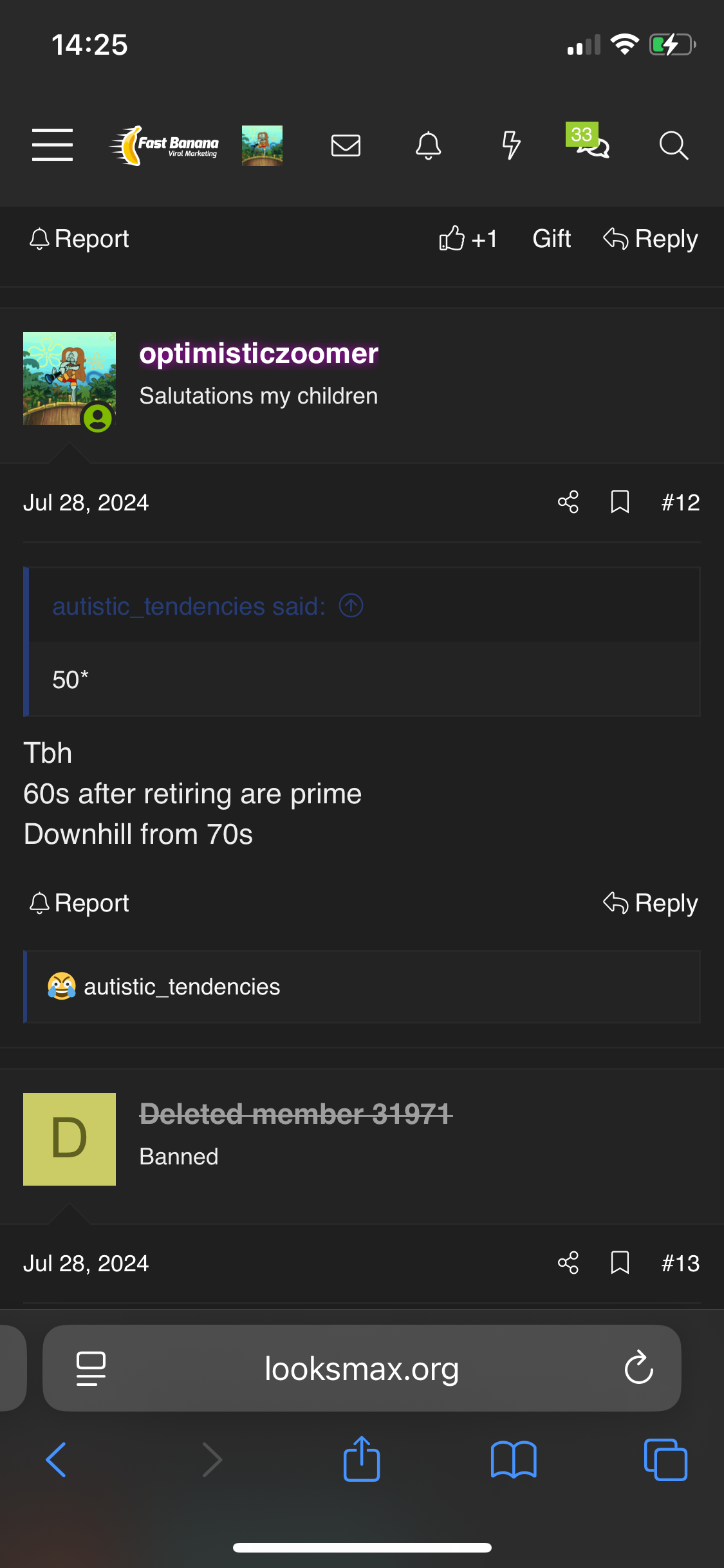The height and width of the screenshot is (1568, 724).
Task: Reply to optimisticzoomer's post
Action: tap(651, 903)
